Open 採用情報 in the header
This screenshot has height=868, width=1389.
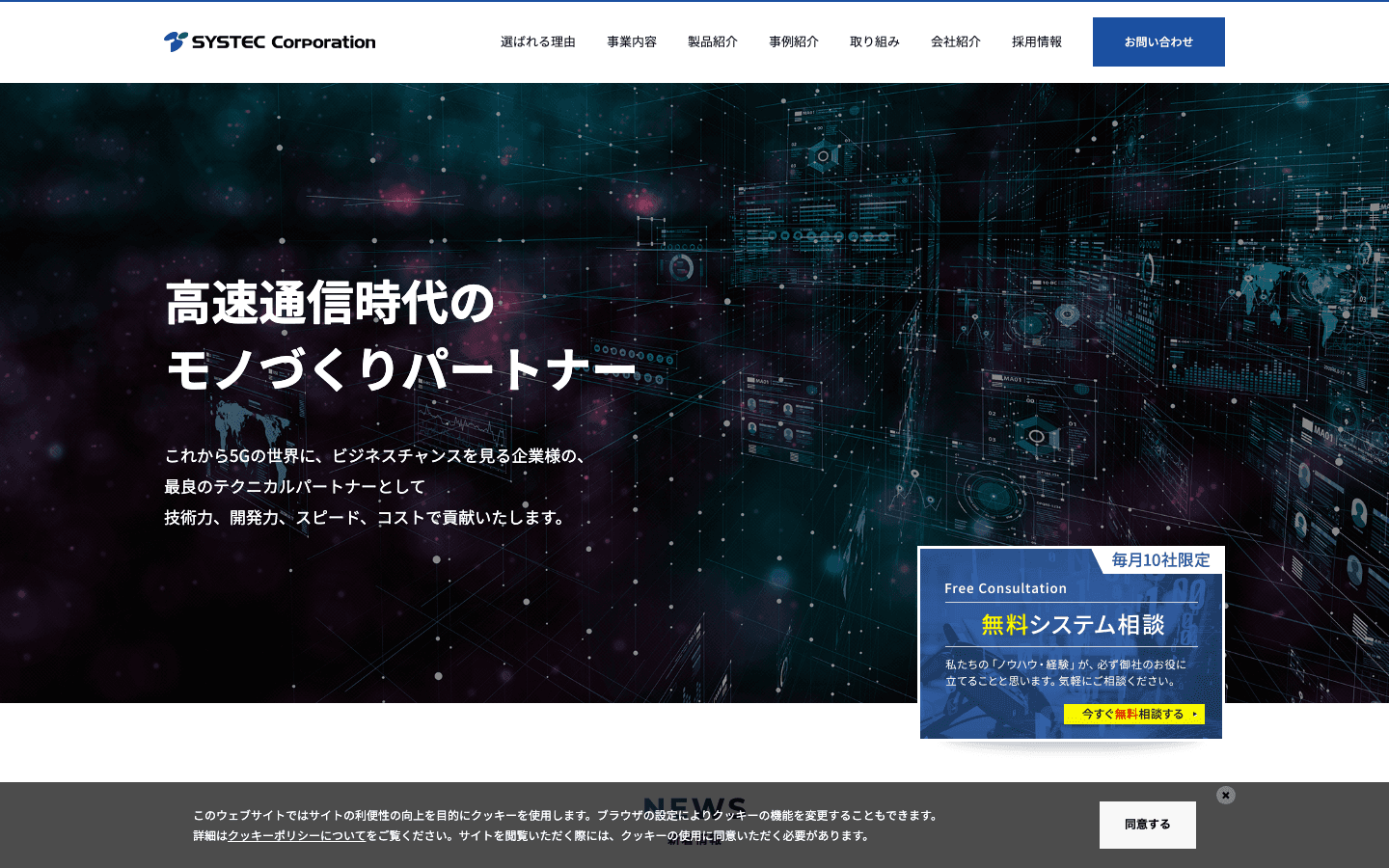[1037, 41]
